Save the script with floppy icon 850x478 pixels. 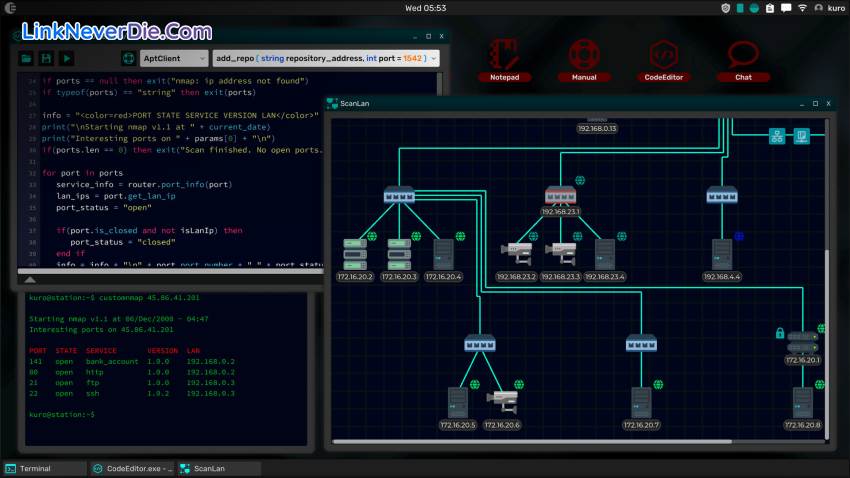click(x=45, y=59)
